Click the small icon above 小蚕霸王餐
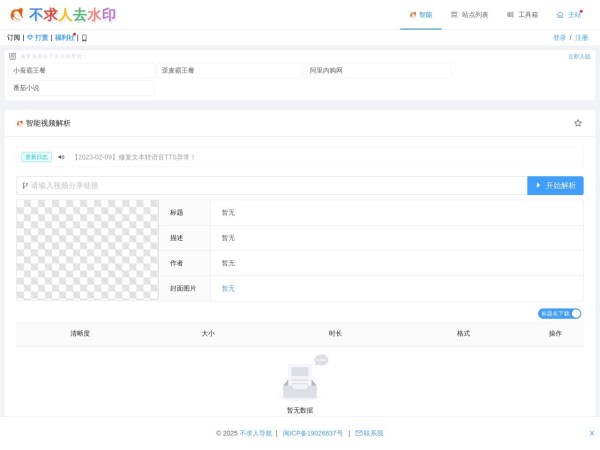The width and height of the screenshot is (600, 450). pos(12,56)
